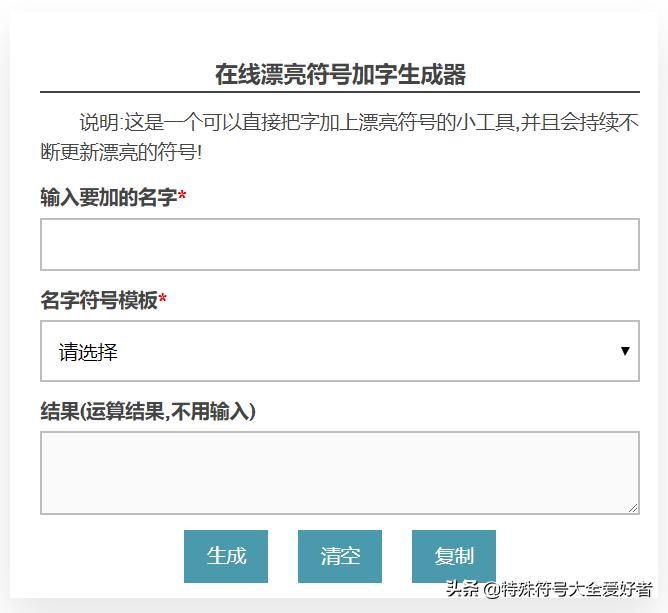
Task: Click the 在线漂亮符号加字生成器 heading
Action: tap(340, 74)
